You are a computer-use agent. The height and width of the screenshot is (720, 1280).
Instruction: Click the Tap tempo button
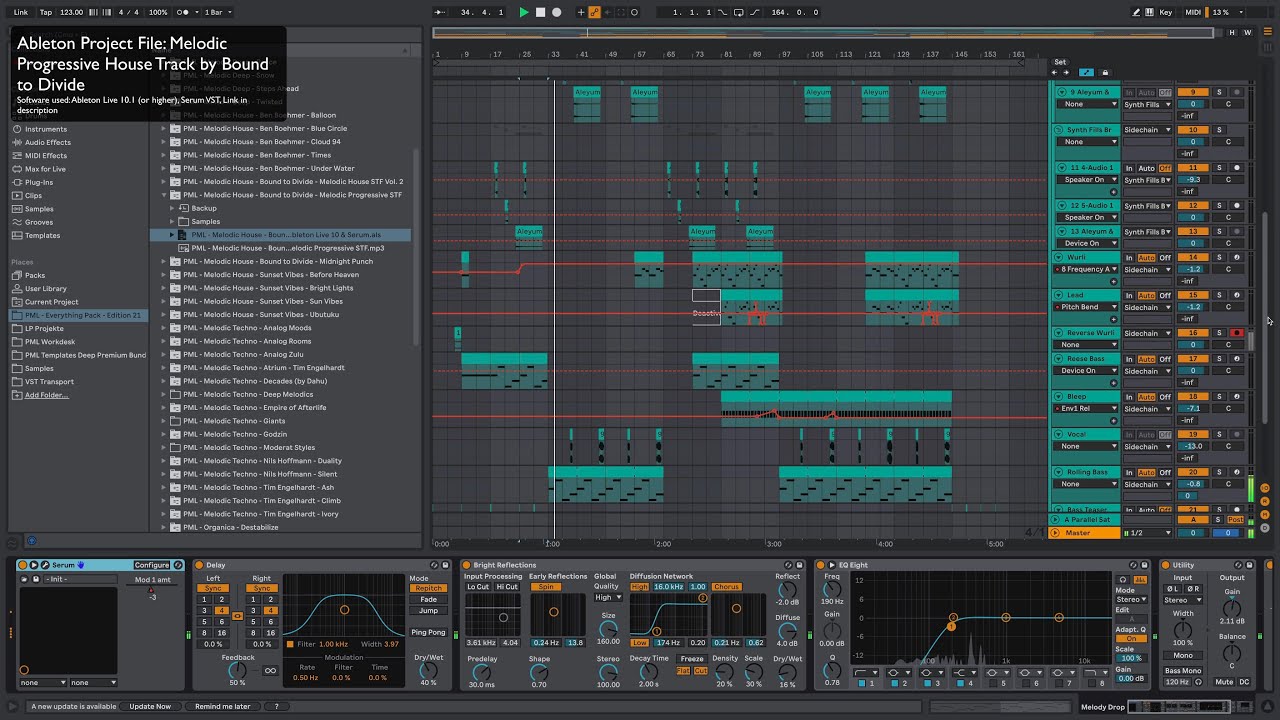pos(46,12)
